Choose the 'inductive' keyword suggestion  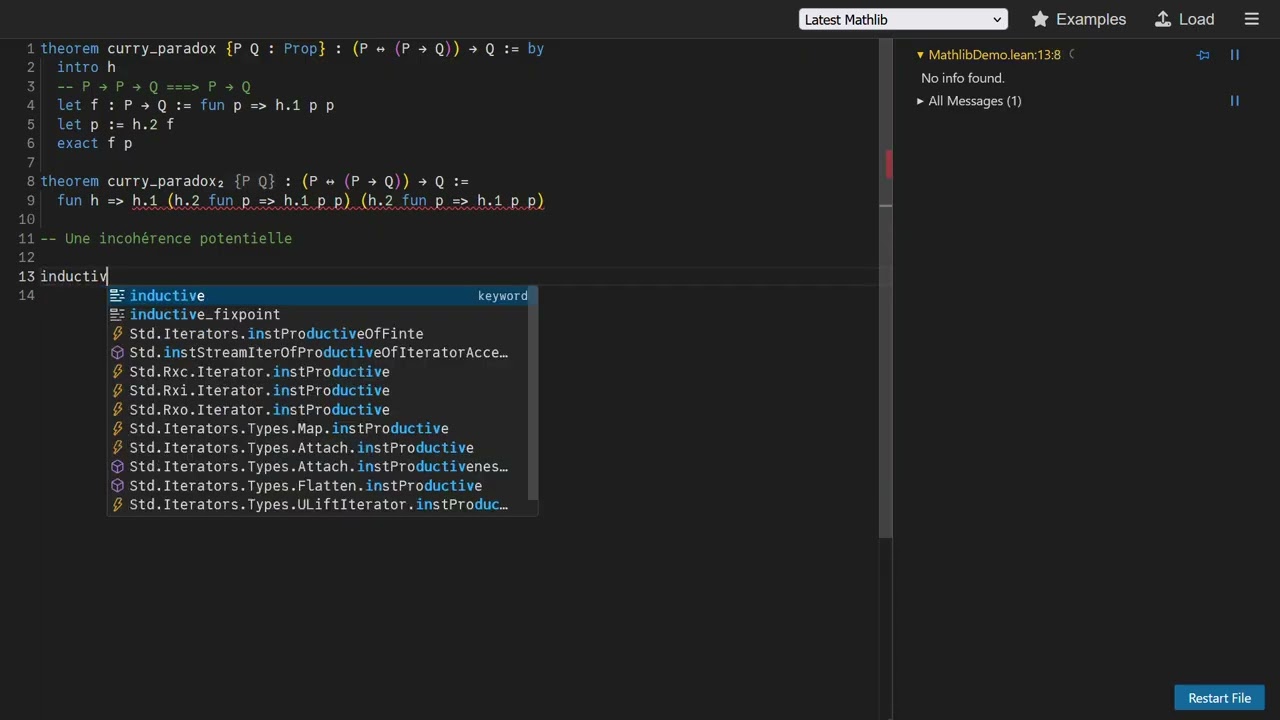coord(323,296)
